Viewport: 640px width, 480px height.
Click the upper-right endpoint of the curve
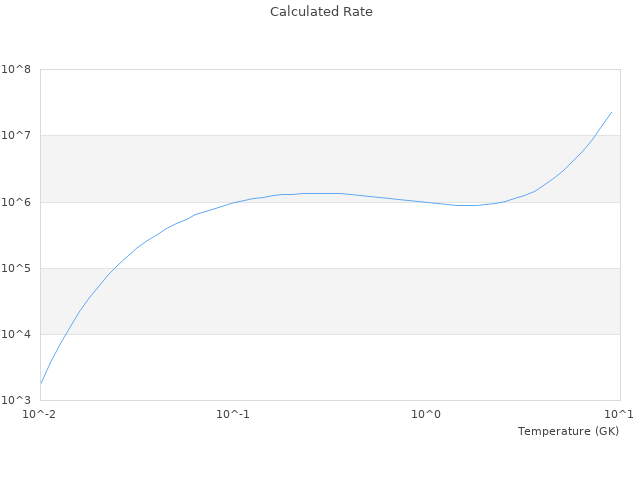tap(611, 112)
